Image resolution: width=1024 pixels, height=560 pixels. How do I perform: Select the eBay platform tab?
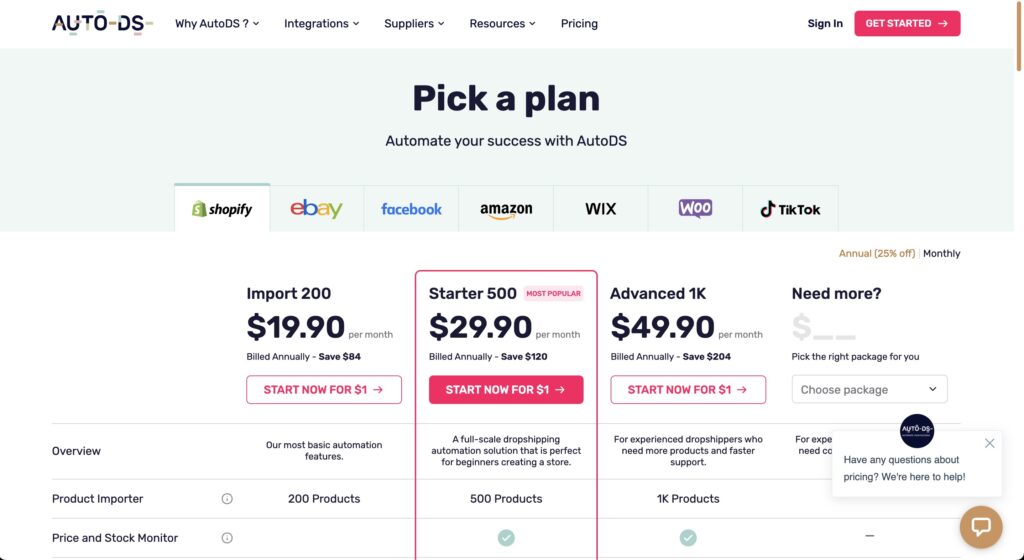316,209
